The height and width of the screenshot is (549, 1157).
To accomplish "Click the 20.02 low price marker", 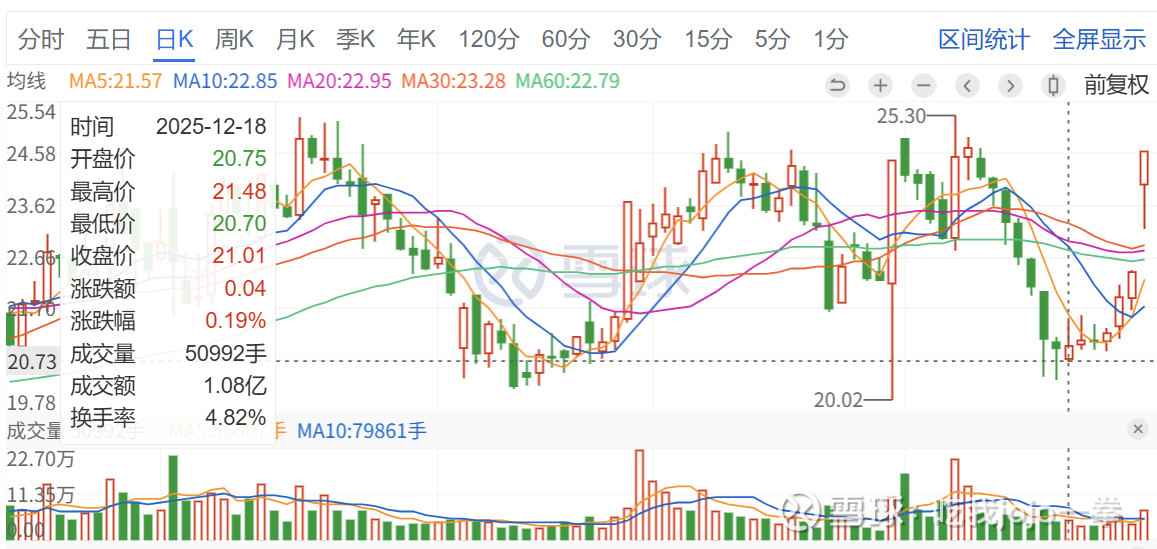I will (839, 400).
